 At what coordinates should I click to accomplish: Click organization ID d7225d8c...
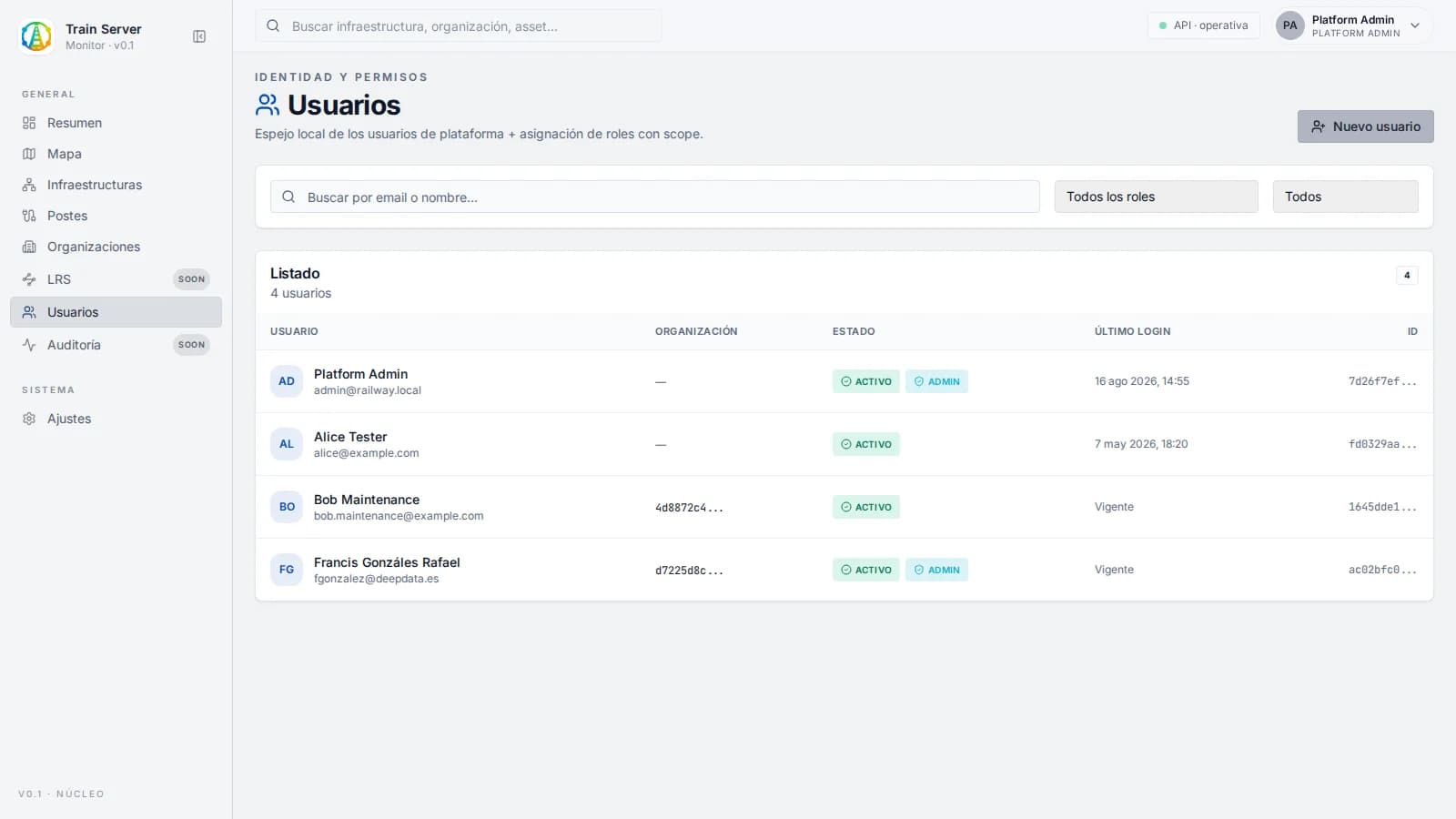(x=689, y=571)
